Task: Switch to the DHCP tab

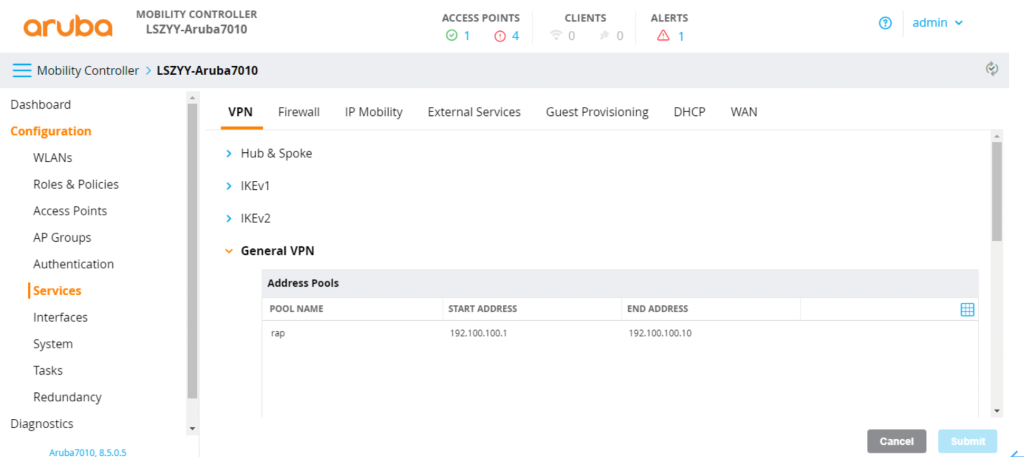Action: coord(690,112)
